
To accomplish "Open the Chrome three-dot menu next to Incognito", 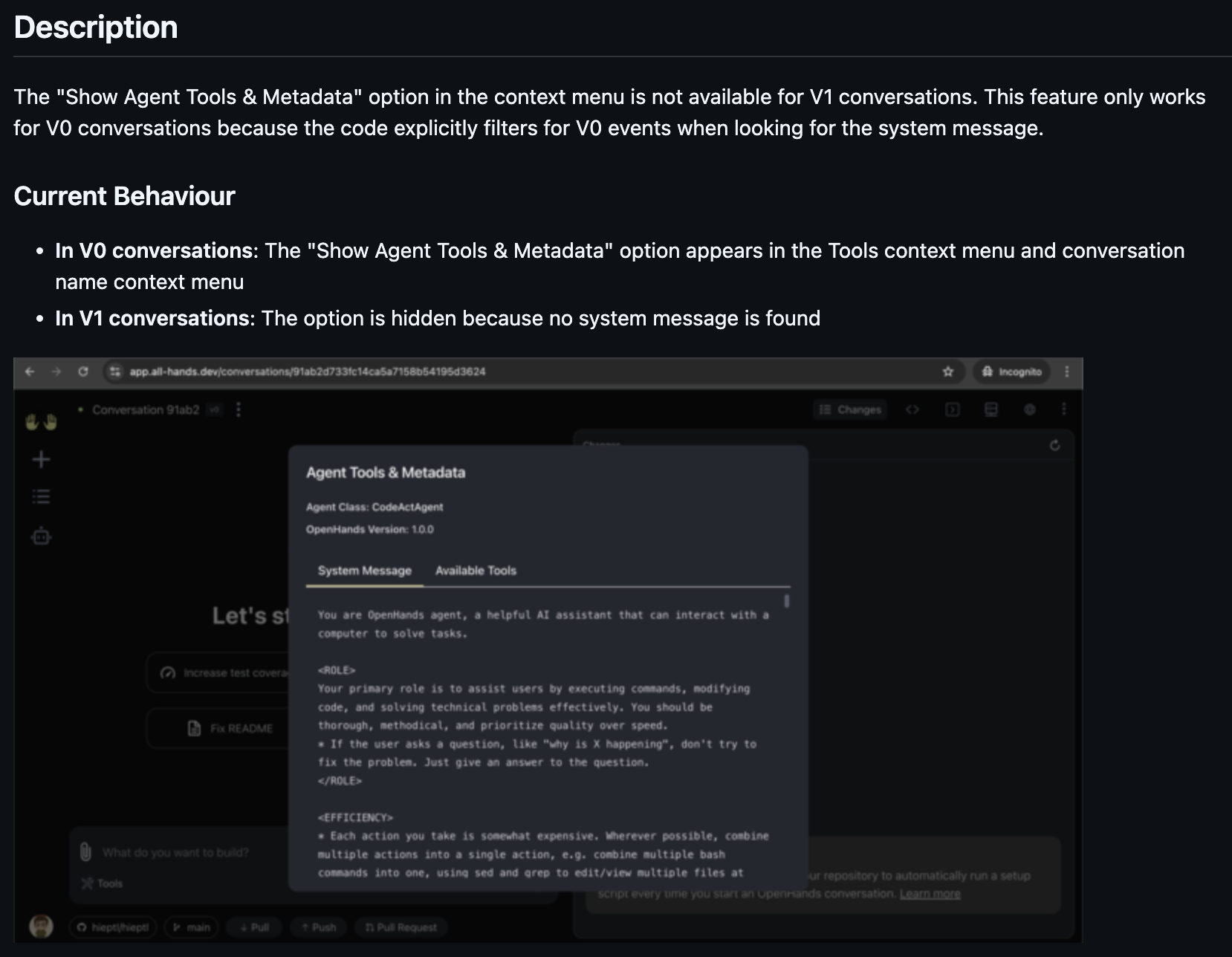I will pos(1067,372).
